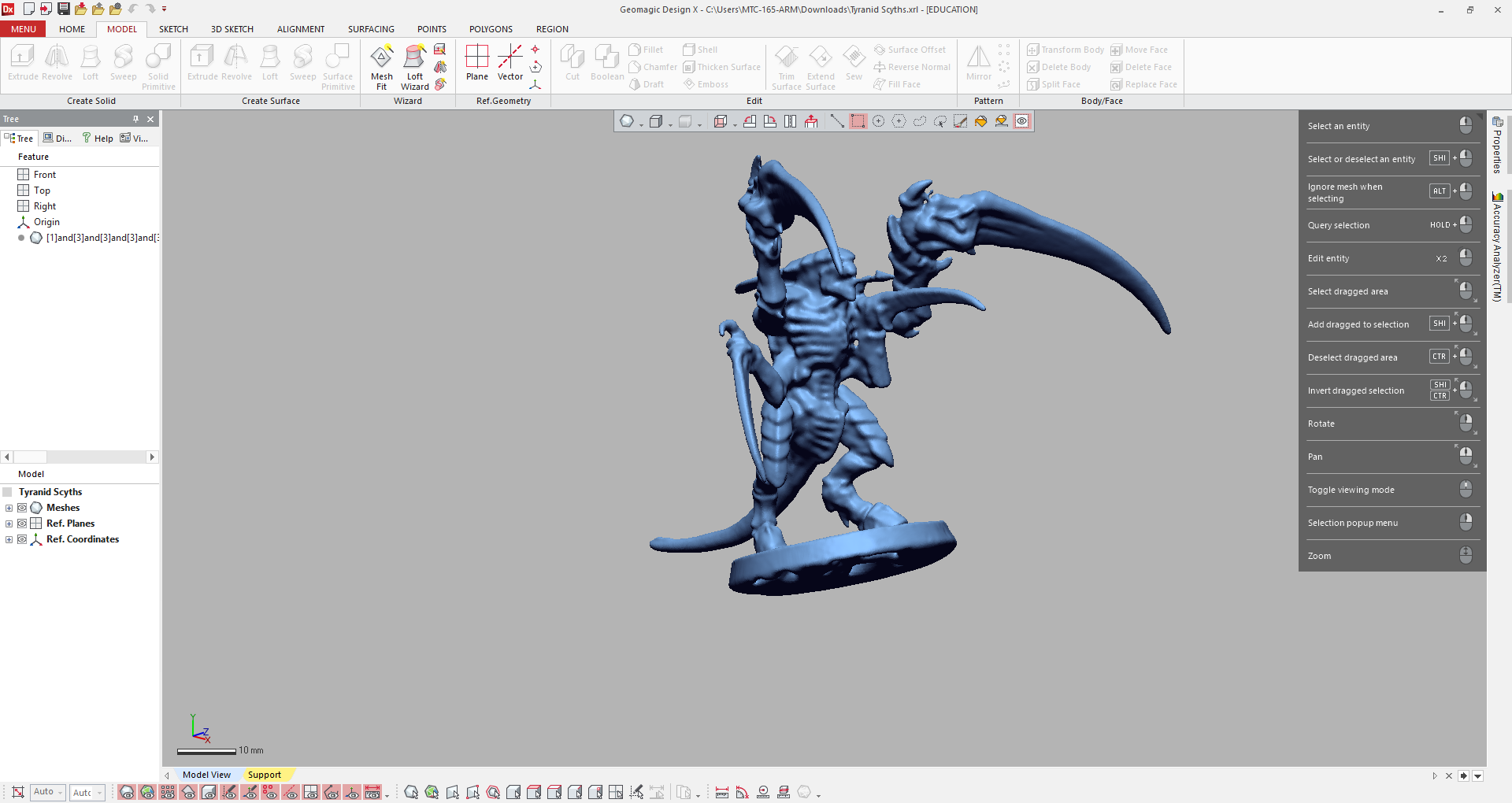Click the red MENU button
The image size is (1512, 803).
(x=23, y=29)
